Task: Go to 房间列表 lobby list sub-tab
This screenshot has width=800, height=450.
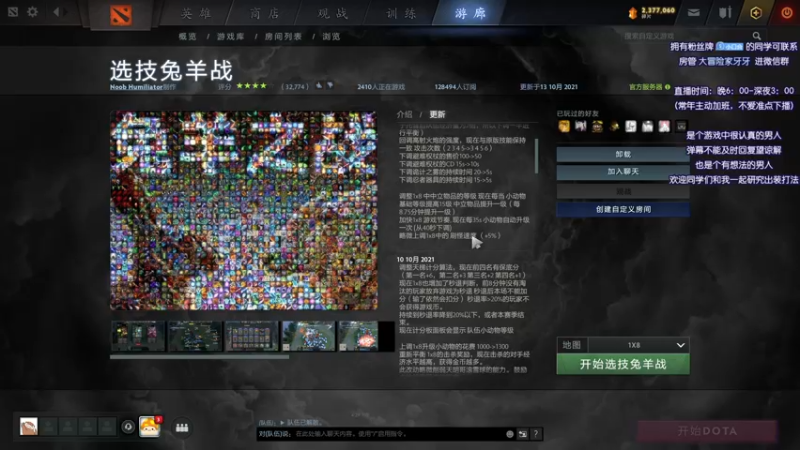Action: click(283, 36)
